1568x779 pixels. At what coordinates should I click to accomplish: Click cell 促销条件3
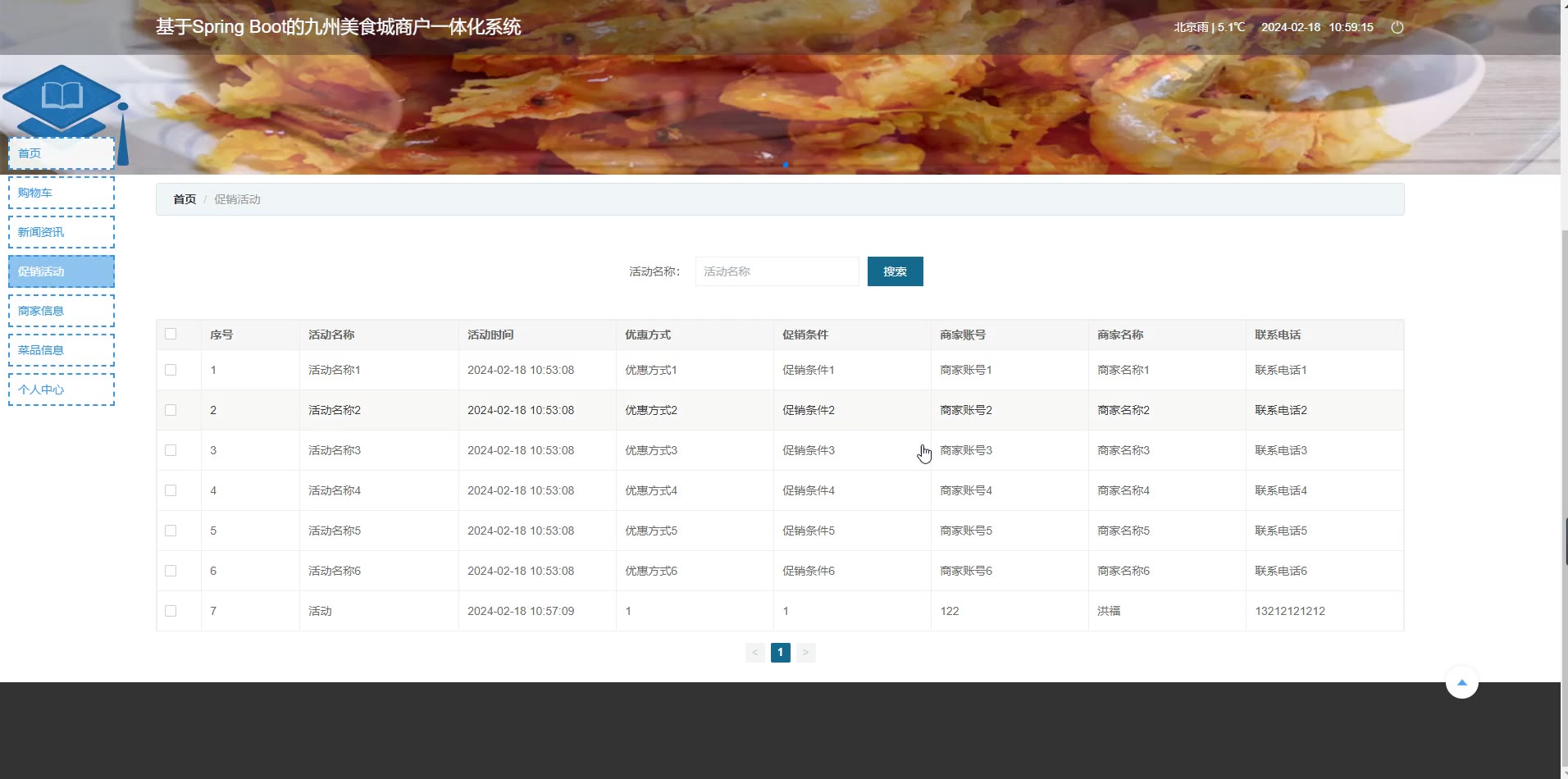pos(809,450)
